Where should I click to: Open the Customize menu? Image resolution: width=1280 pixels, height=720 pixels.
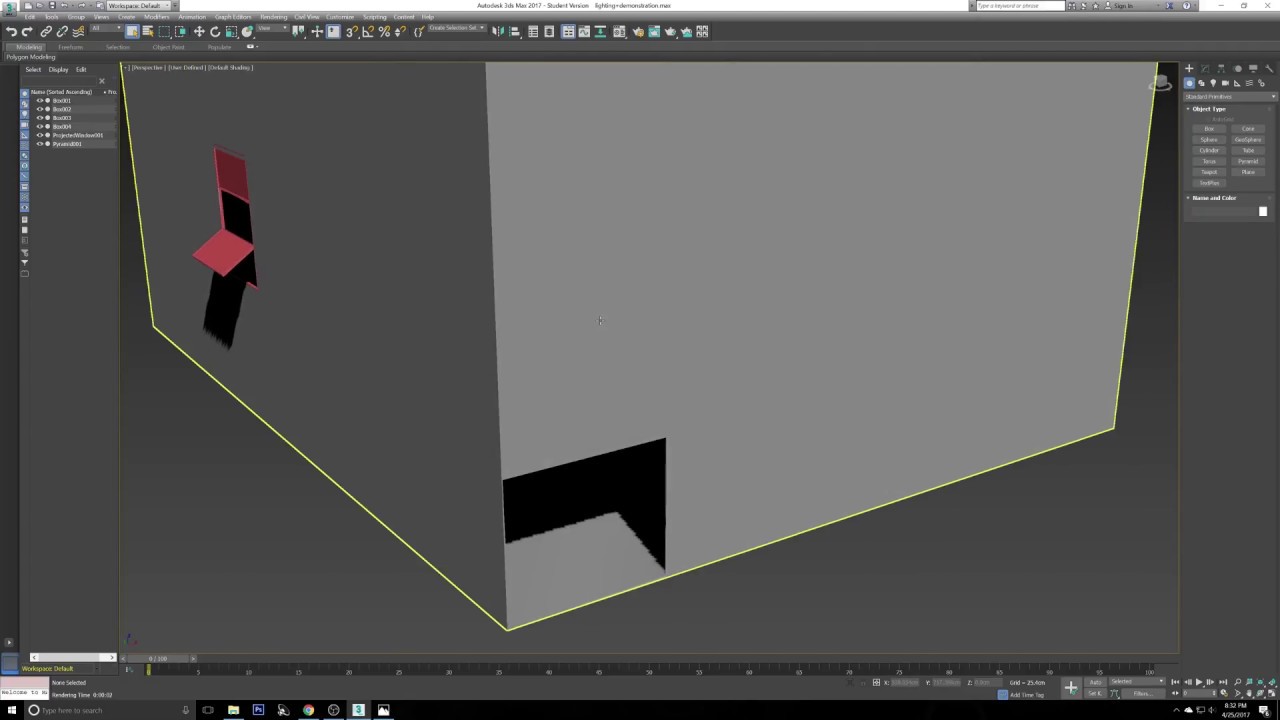point(340,17)
